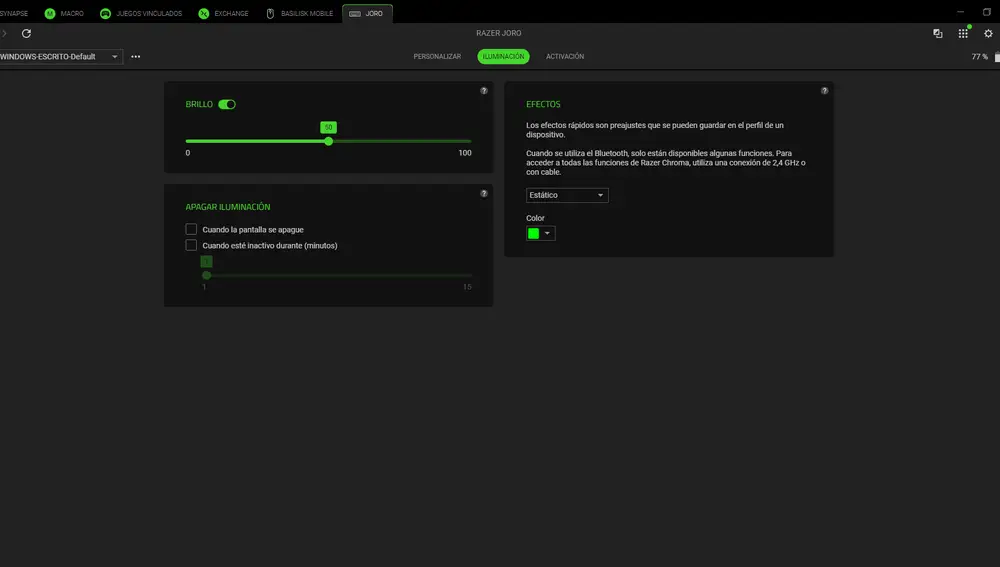Toggle the Brillo switch off
Screen dimensions: 1000x567
pyautogui.click(x=227, y=104)
